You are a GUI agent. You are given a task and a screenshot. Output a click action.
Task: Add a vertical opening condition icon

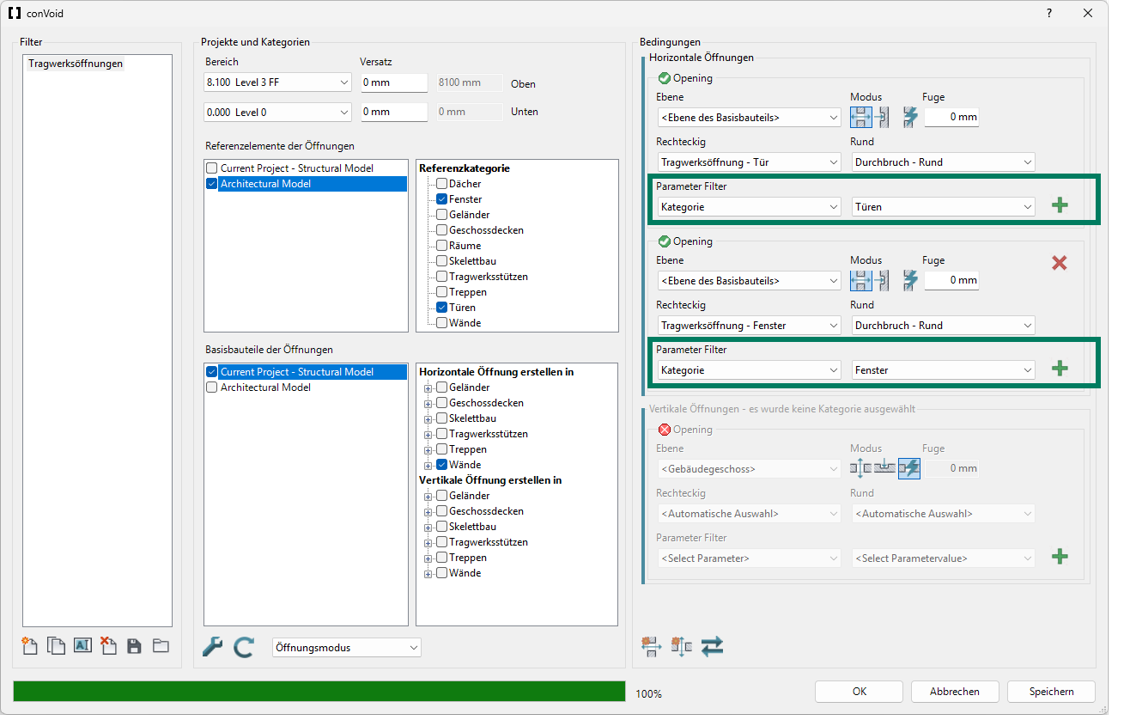click(x=681, y=646)
